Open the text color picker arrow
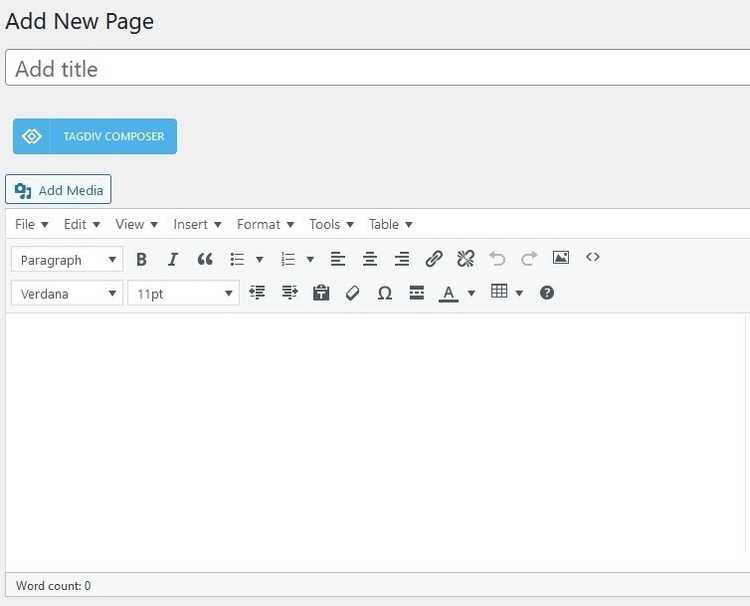Screen dimensions: 750x606 click(471, 293)
